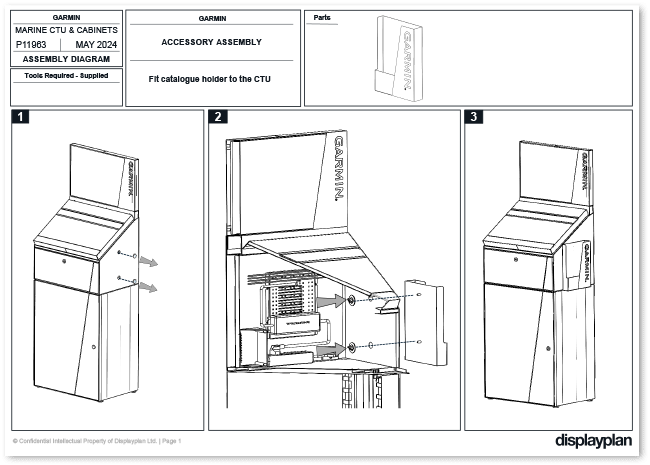
Task: Click the 'ASSEMBLY DIAGRAM' heading
Action: (66, 59)
